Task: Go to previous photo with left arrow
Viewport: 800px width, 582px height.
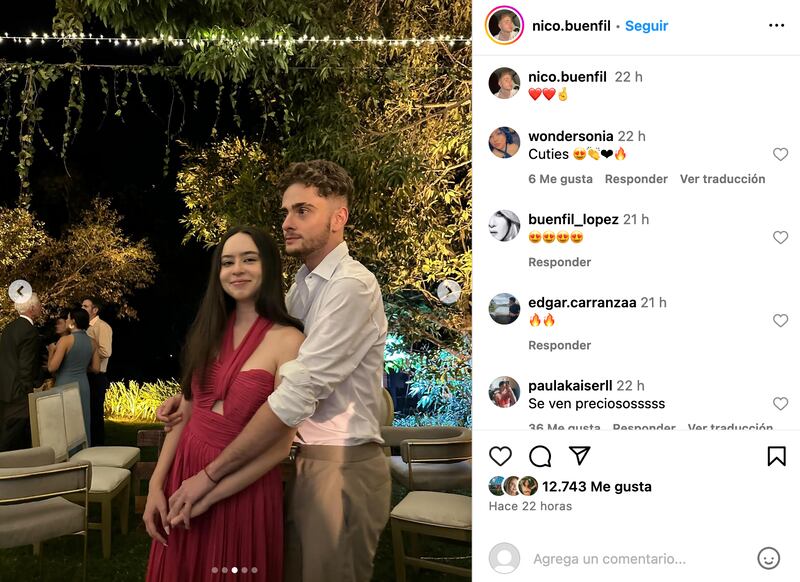Action: tap(20, 292)
